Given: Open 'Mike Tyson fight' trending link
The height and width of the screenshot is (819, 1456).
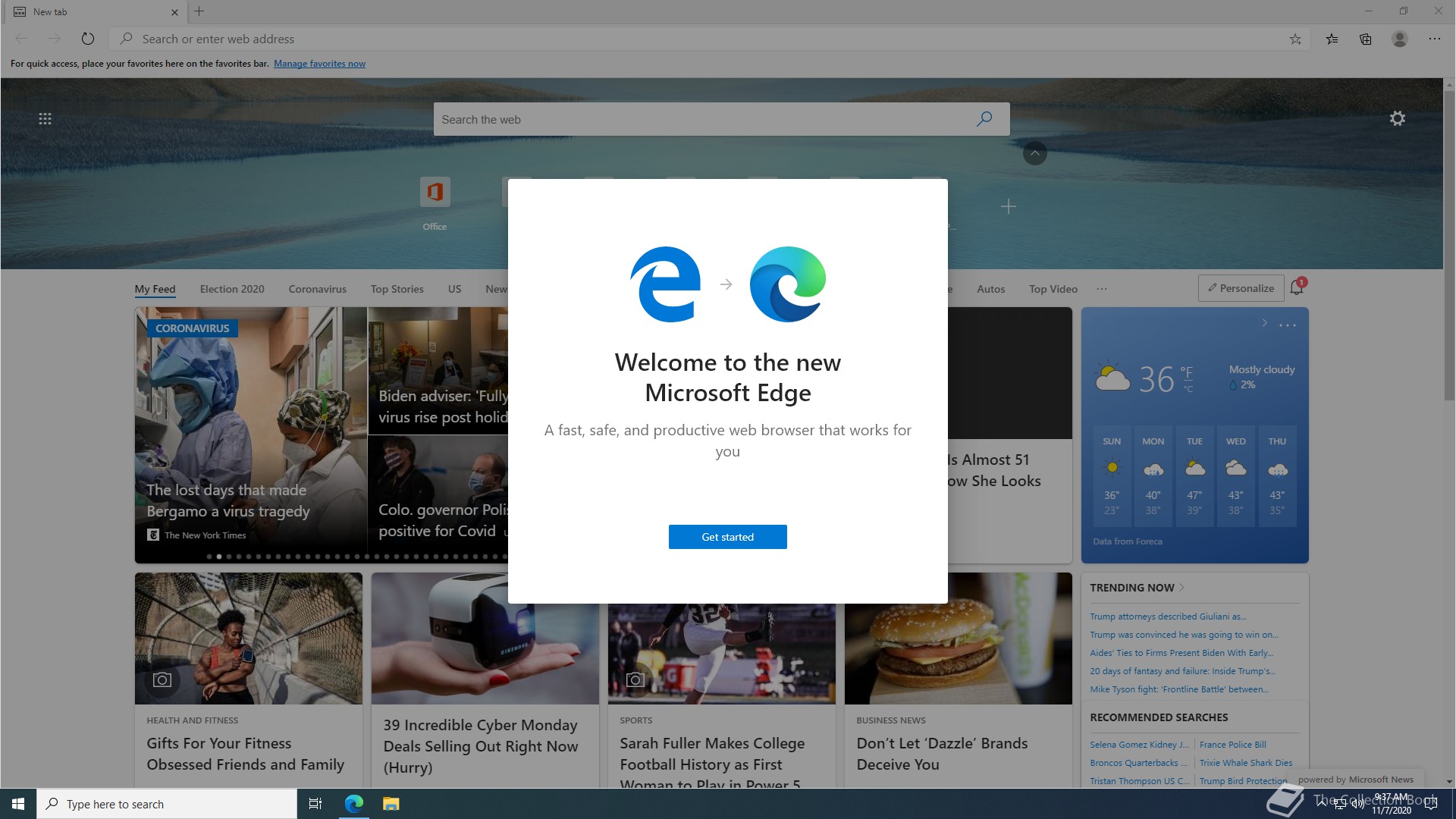Looking at the screenshot, I should point(1179,689).
